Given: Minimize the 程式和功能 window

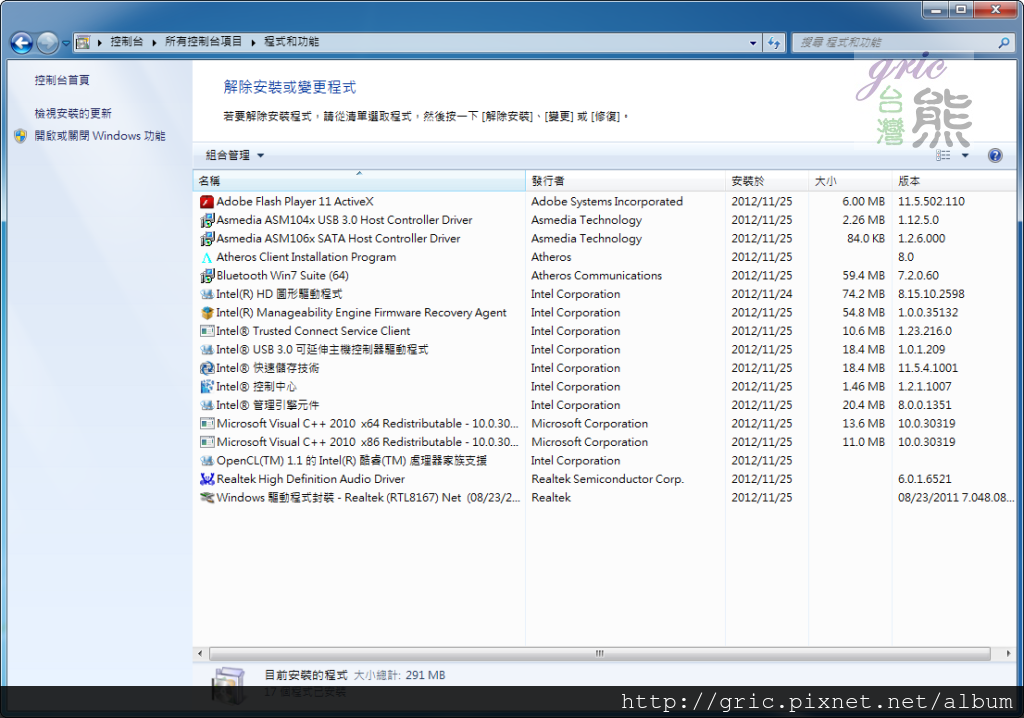Looking at the screenshot, I should 936,10.
